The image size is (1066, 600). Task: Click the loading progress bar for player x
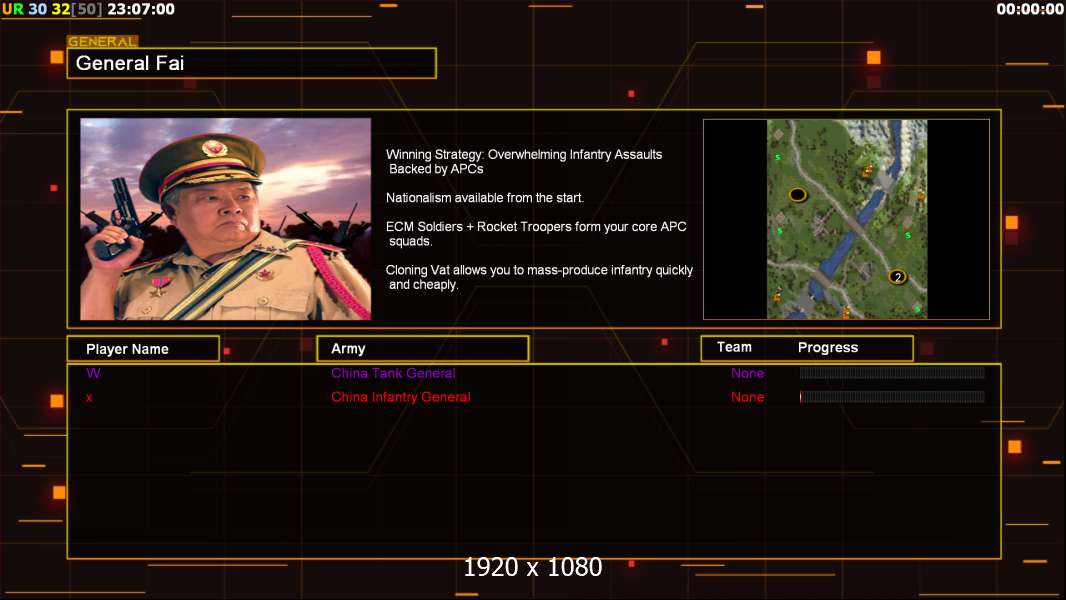tap(892, 397)
